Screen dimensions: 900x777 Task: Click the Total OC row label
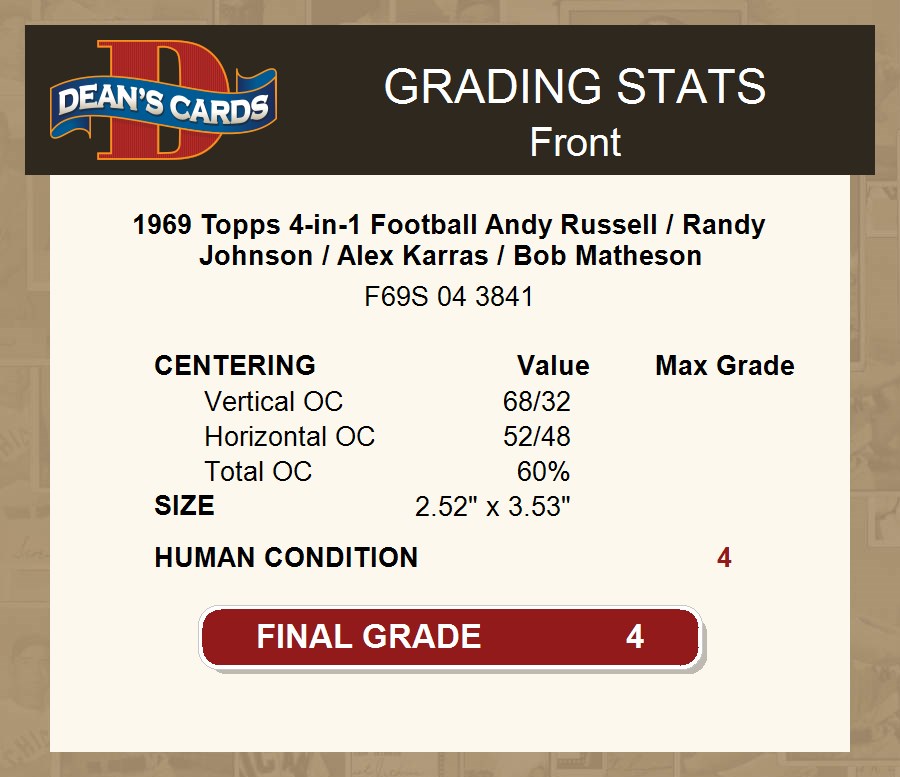258,471
